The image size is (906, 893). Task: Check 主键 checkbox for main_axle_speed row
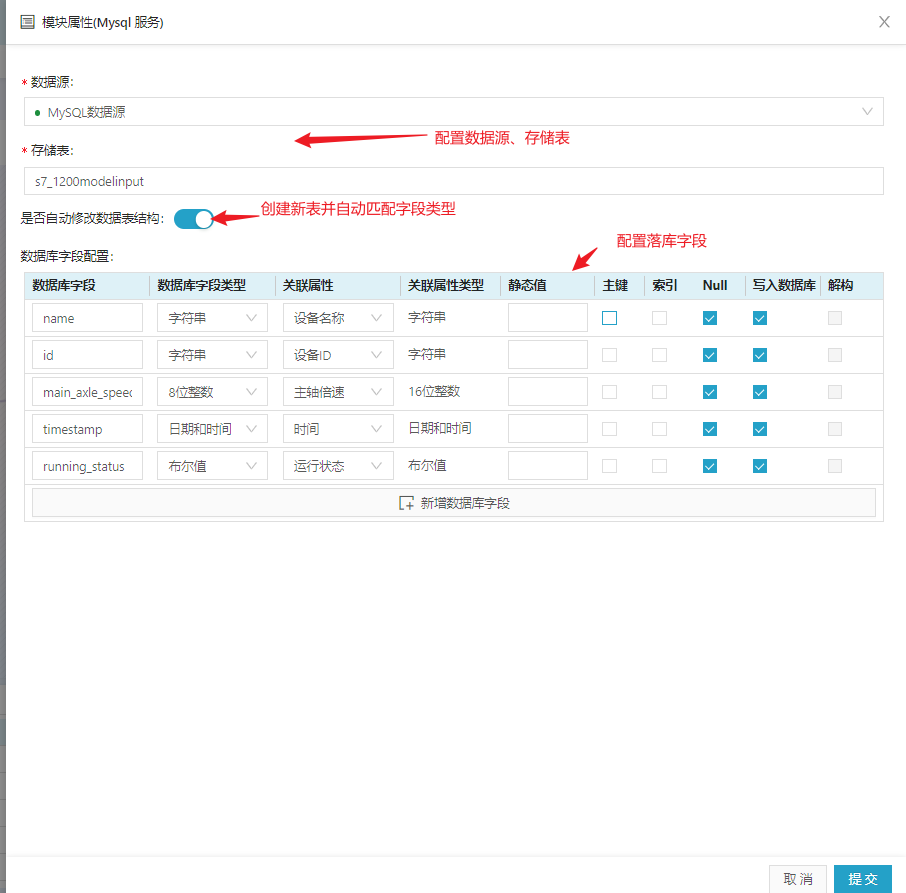pyautogui.click(x=609, y=392)
